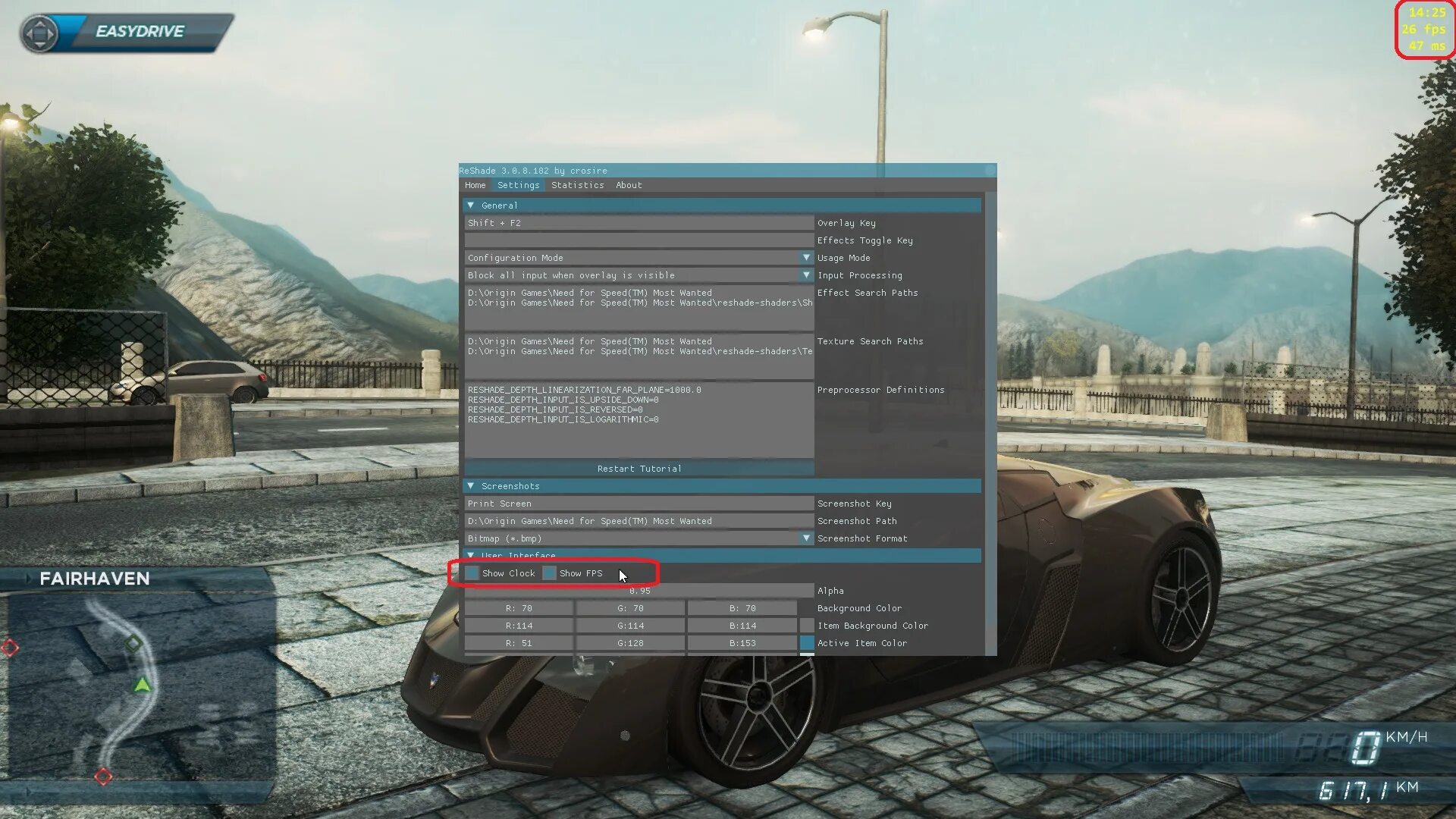
Task: Click the EasyDrive icon in top-left
Action: pos(38,30)
